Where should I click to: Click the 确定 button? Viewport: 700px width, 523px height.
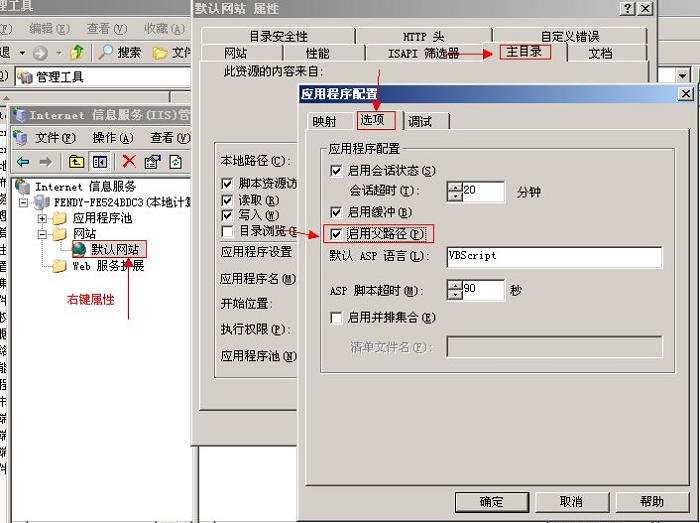(x=492, y=502)
